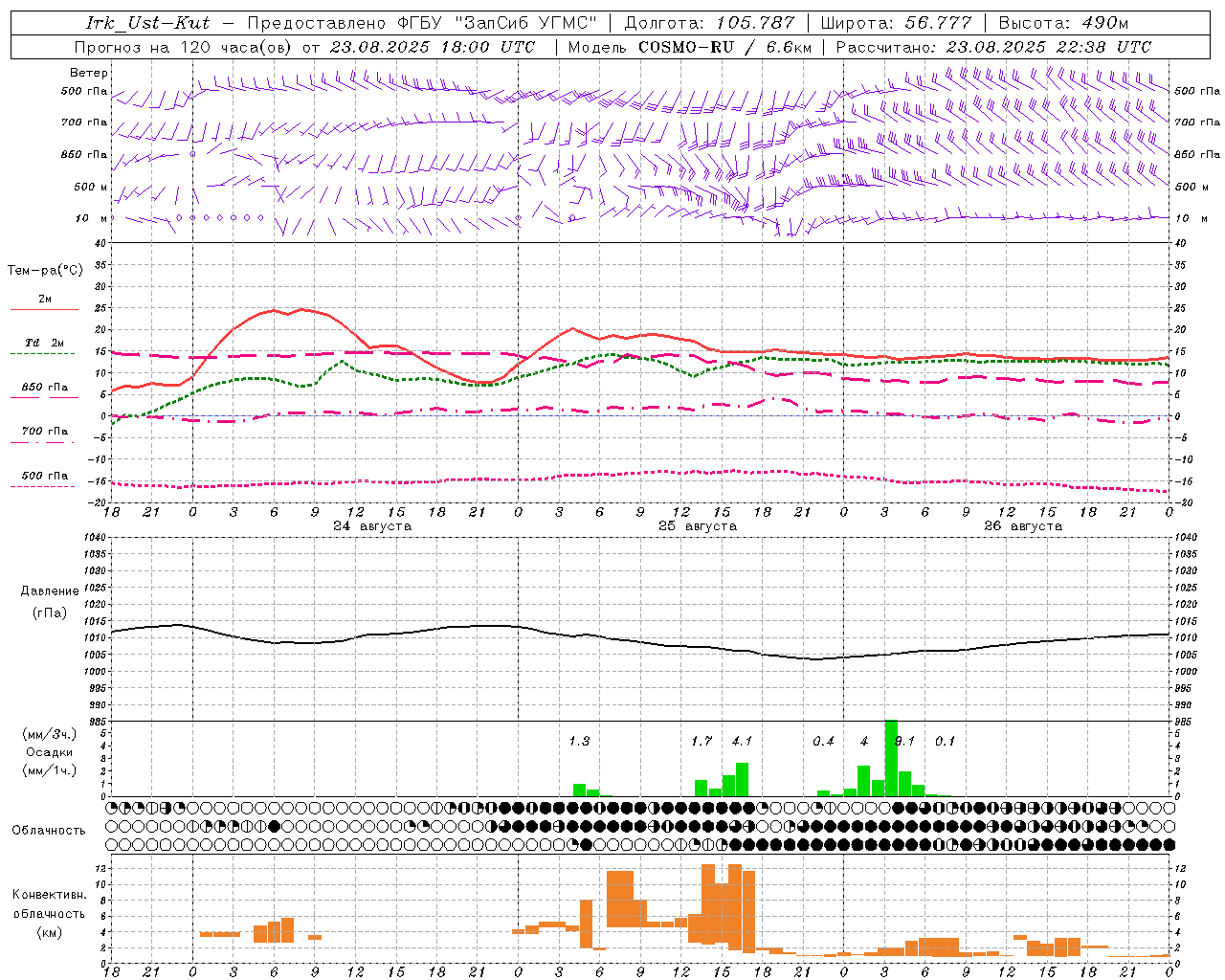Viewport: 1225px width, 980px height.
Task: Click the Высота: 490м header field
Action: click(1063, 23)
